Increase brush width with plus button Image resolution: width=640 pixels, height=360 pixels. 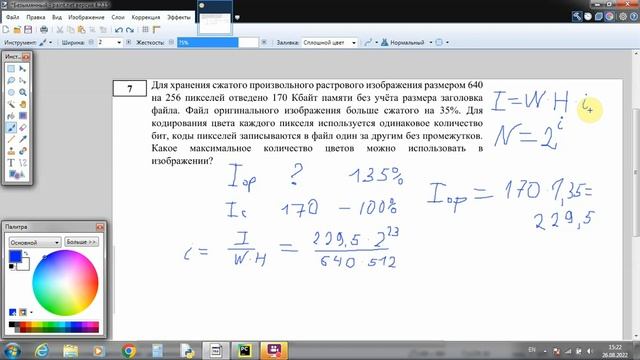(x=129, y=42)
